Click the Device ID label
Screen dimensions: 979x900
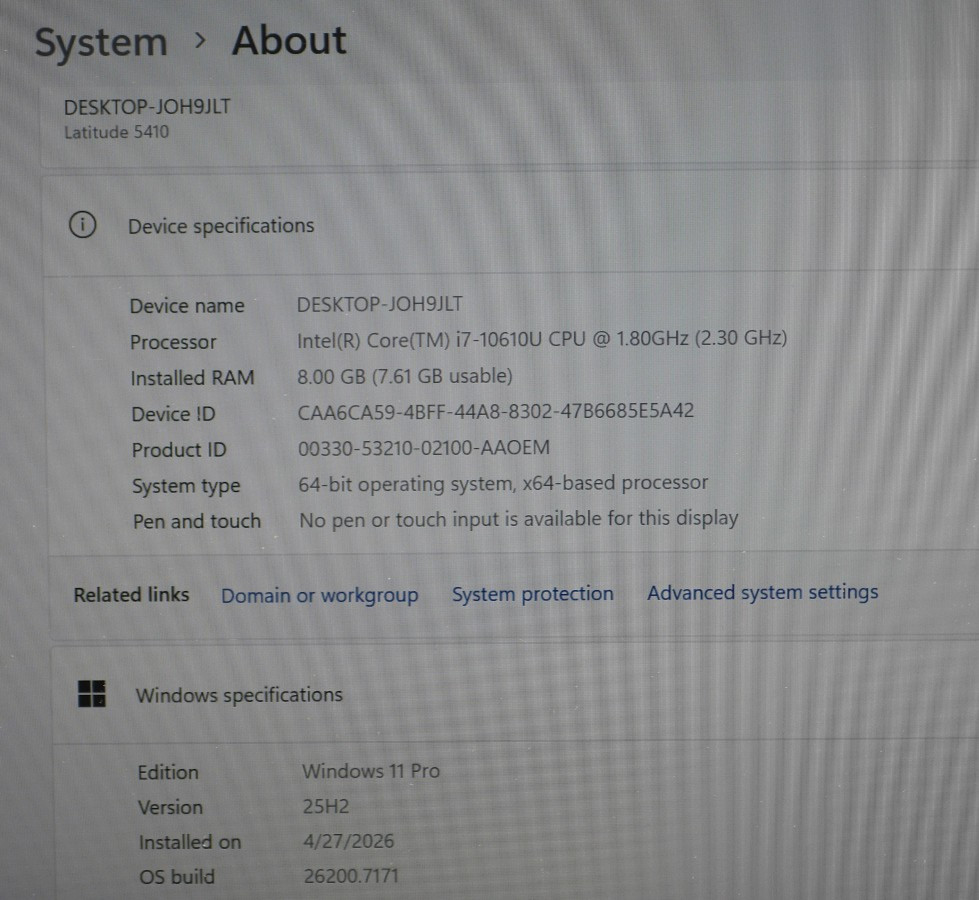click(x=173, y=414)
